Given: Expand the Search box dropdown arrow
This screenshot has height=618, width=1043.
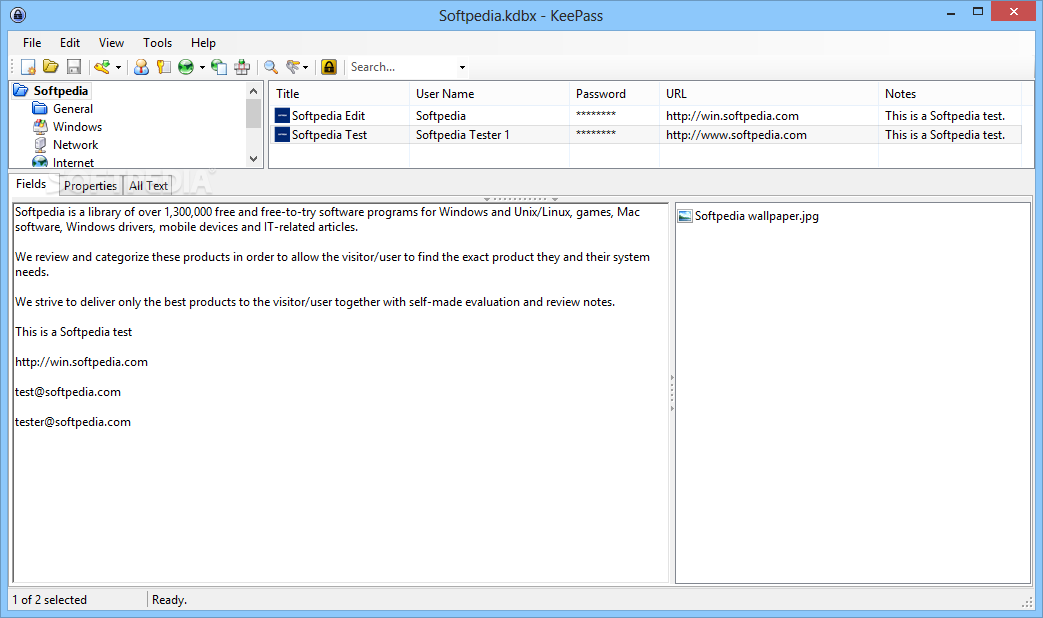Looking at the screenshot, I should click(x=462, y=67).
